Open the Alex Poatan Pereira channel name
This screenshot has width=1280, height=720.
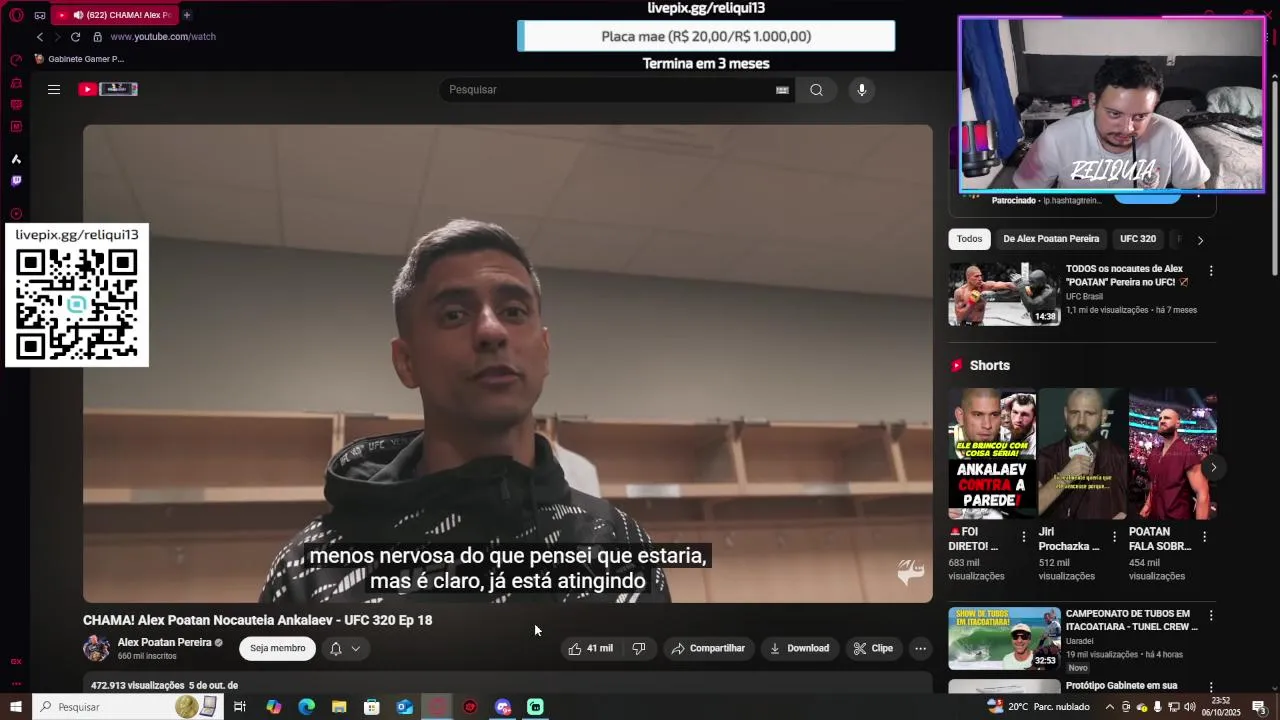pyautogui.click(x=164, y=642)
